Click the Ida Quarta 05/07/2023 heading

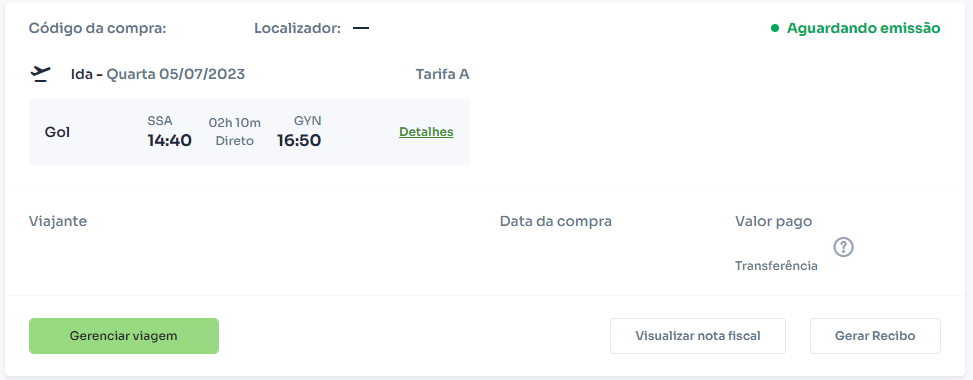pos(158,75)
